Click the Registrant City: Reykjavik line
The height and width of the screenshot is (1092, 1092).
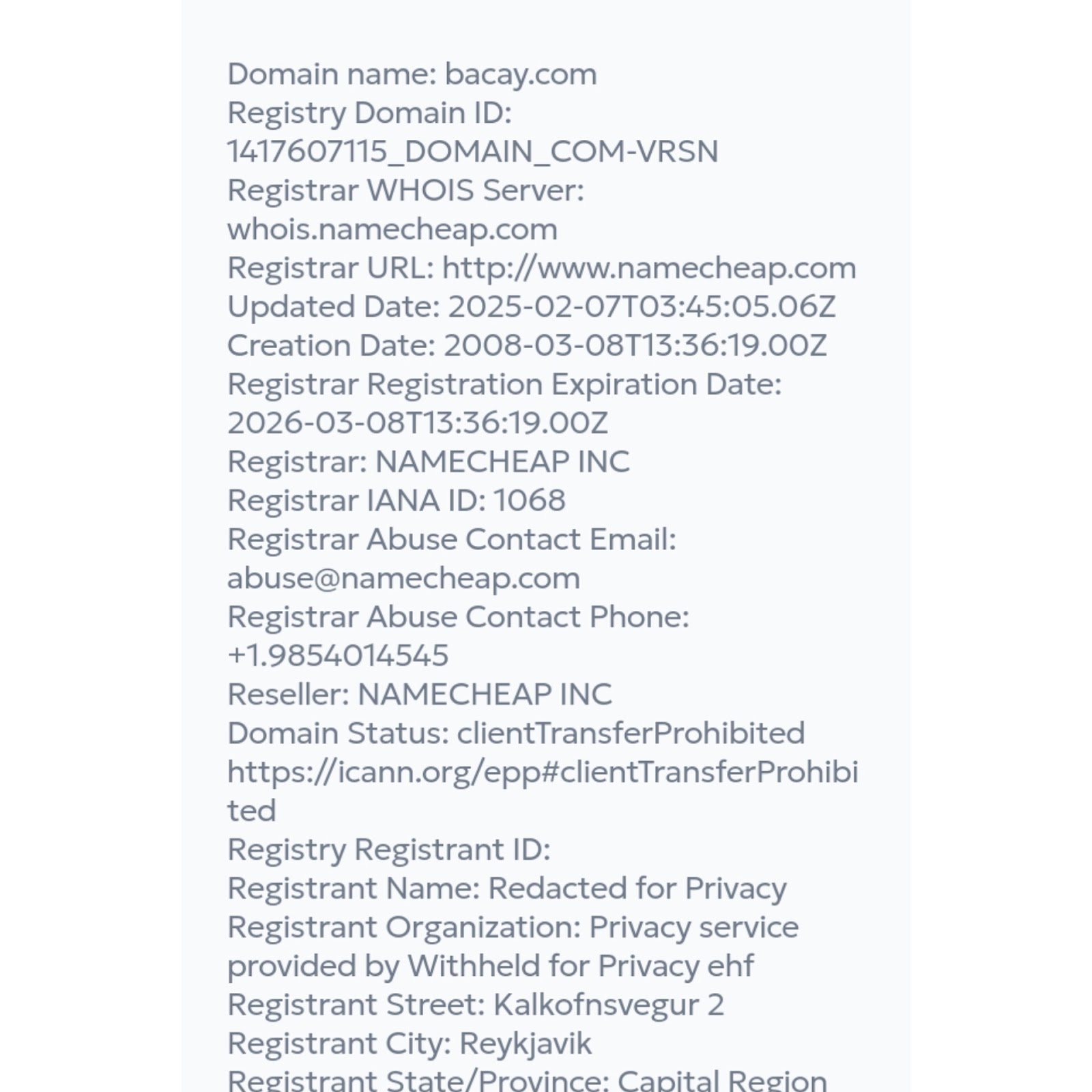(x=409, y=1044)
